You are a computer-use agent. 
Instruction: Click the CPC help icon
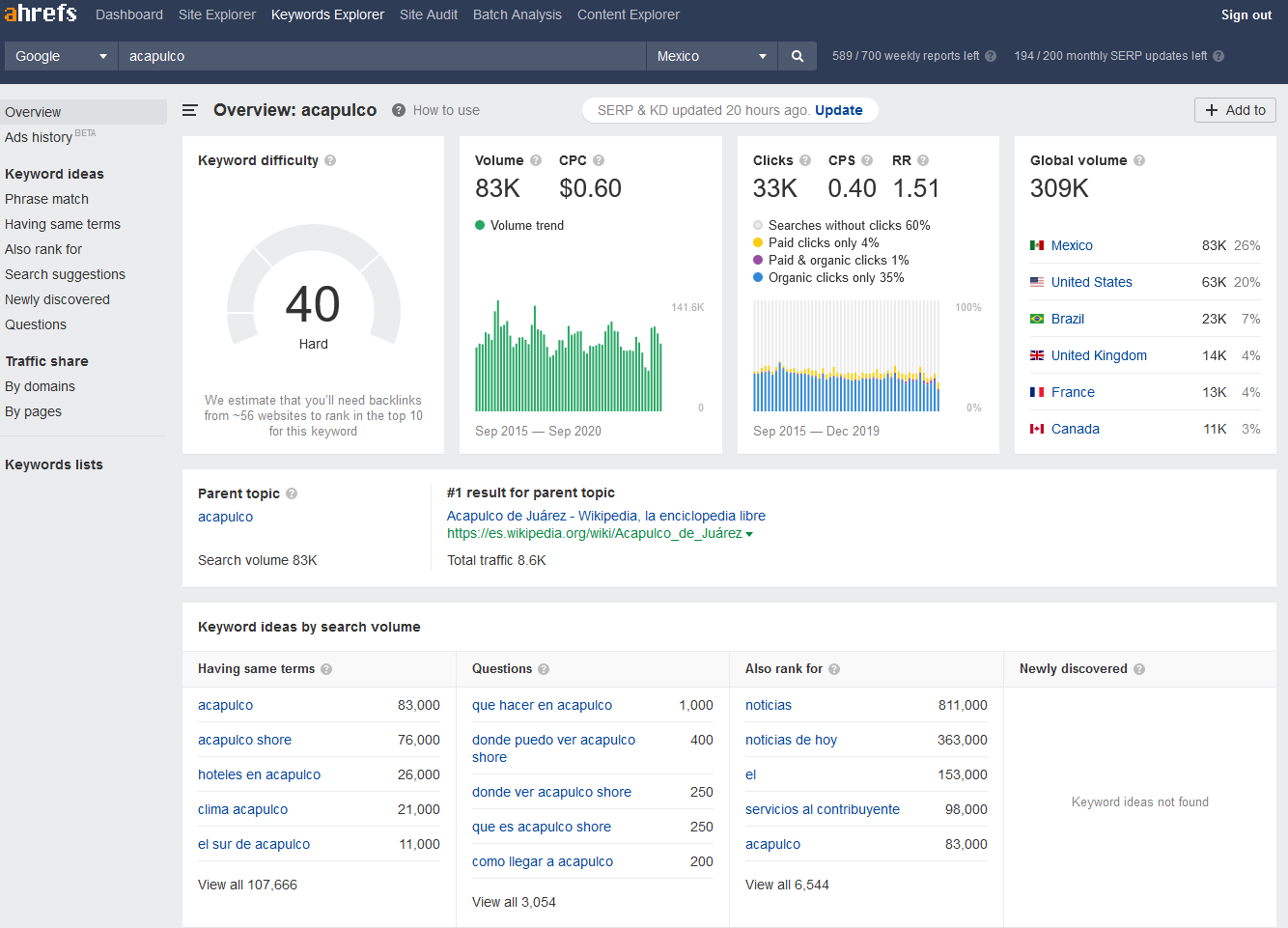598,159
